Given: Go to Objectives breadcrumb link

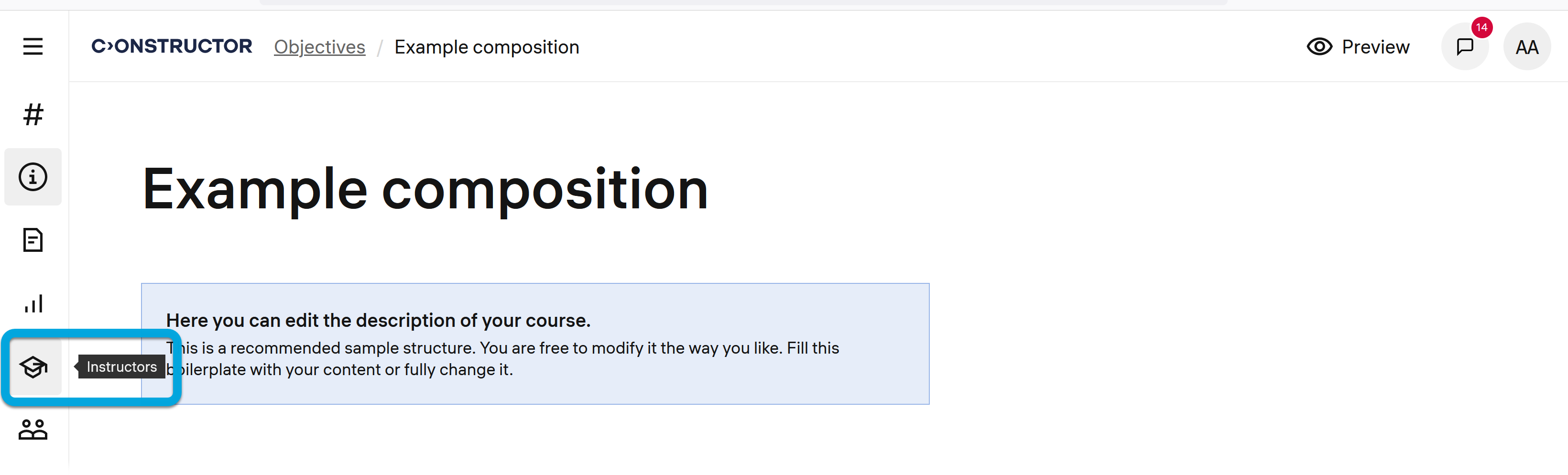Looking at the screenshot, I should pos(319,47).
